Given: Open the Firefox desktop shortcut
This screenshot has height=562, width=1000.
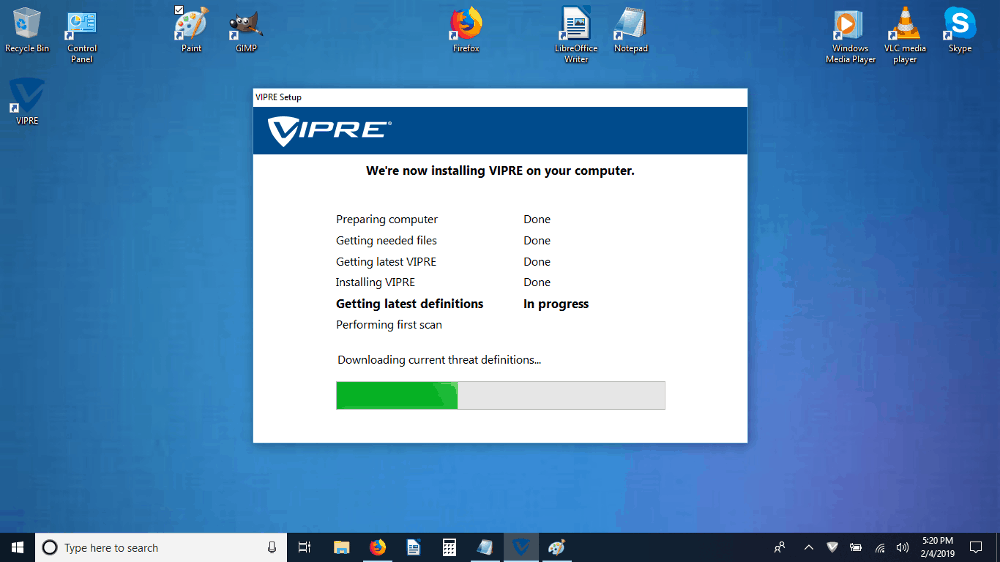Looking at the screenshot, I should tap(466, 29).
